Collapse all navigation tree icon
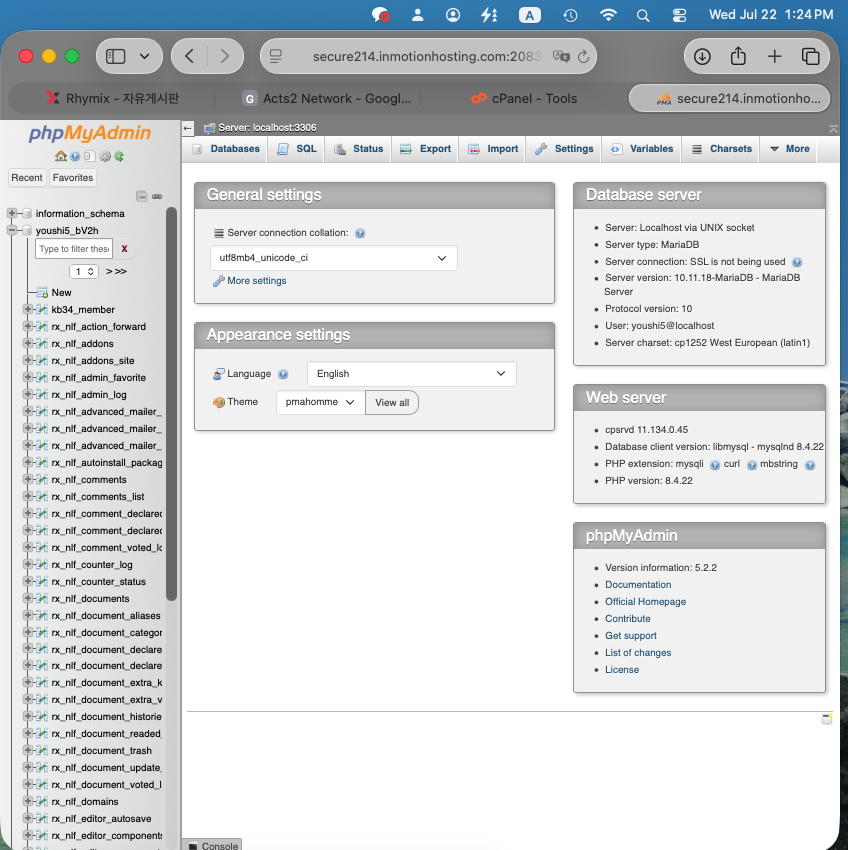This screenshot has height=850, width=848. tap(142, 196)
